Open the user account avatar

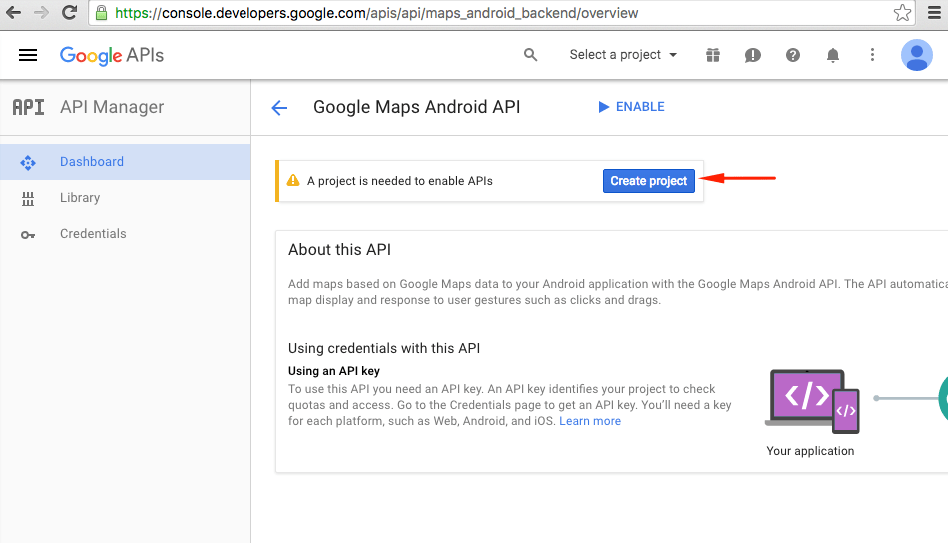pos(917,55)
